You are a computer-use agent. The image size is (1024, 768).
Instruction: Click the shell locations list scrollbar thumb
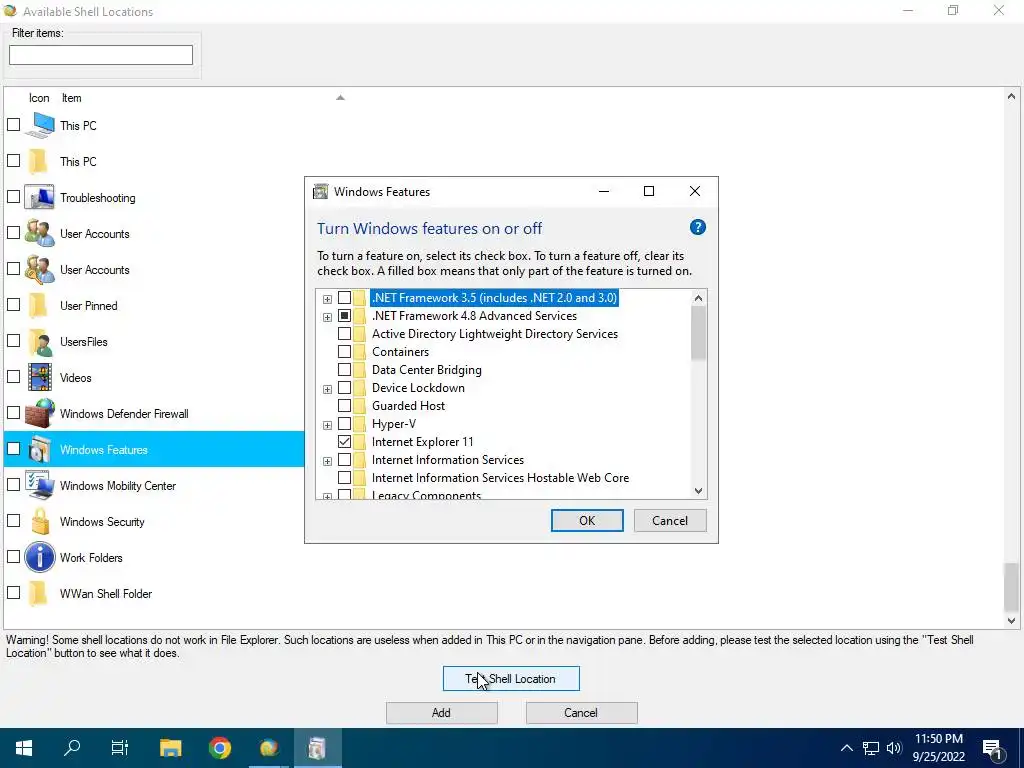pos(1011,586)
